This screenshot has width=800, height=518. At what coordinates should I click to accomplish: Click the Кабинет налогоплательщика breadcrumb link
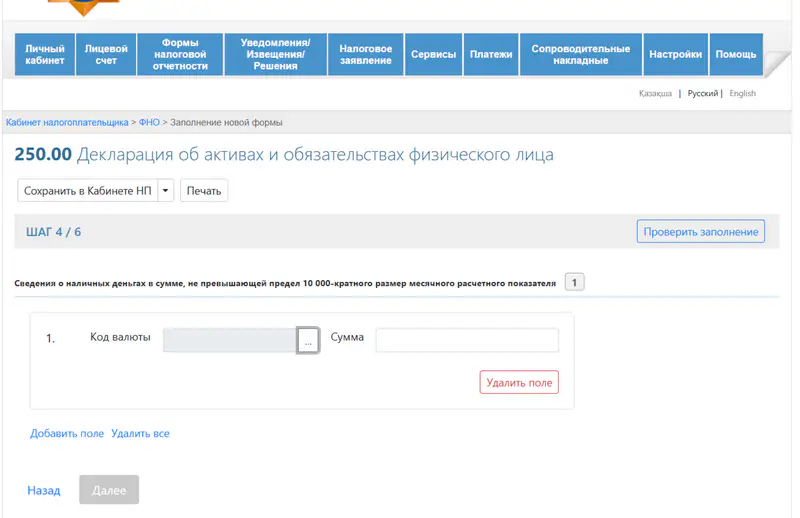coord(67,123)
